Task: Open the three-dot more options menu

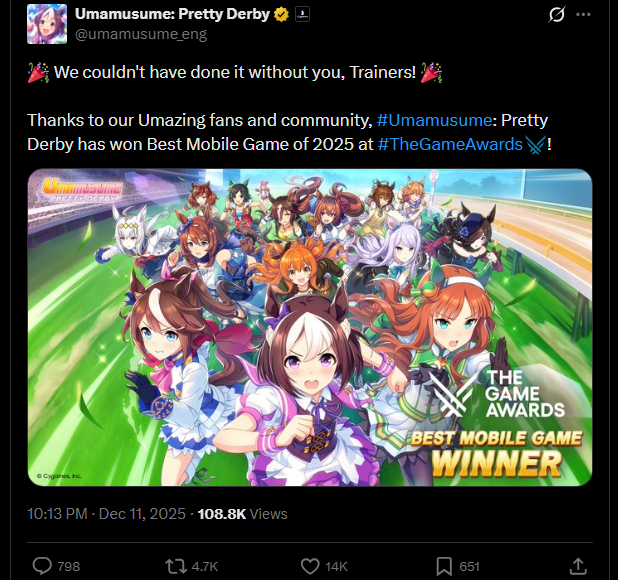Action: tap(583, 15)
